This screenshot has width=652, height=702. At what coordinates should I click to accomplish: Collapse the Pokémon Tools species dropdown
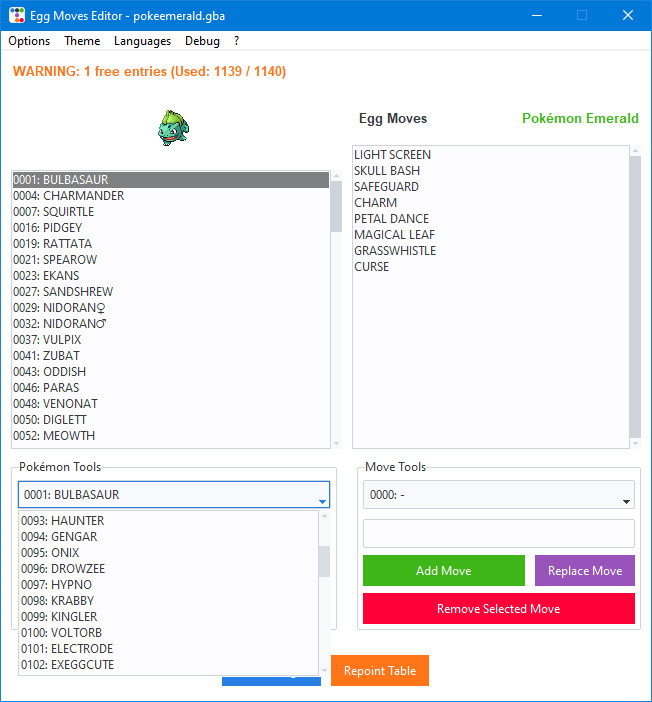321,496
